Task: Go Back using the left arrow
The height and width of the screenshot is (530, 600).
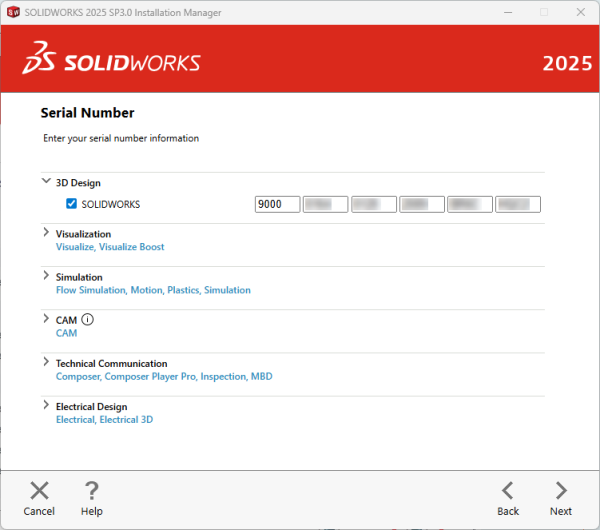Action: pyautogui.click(x=508, y=491)
